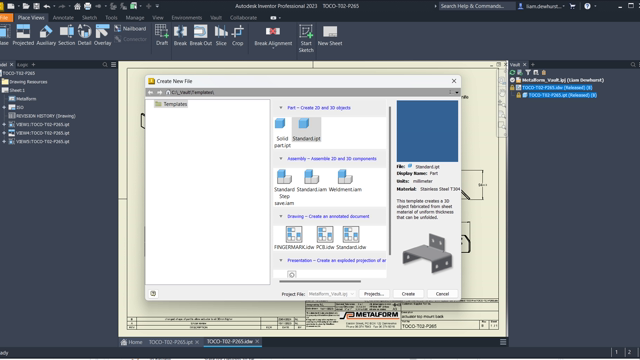Select the Standard.ipt part template
Image resolution: width=640 pixels, height=360 pixels.
(x=306, y=130)
